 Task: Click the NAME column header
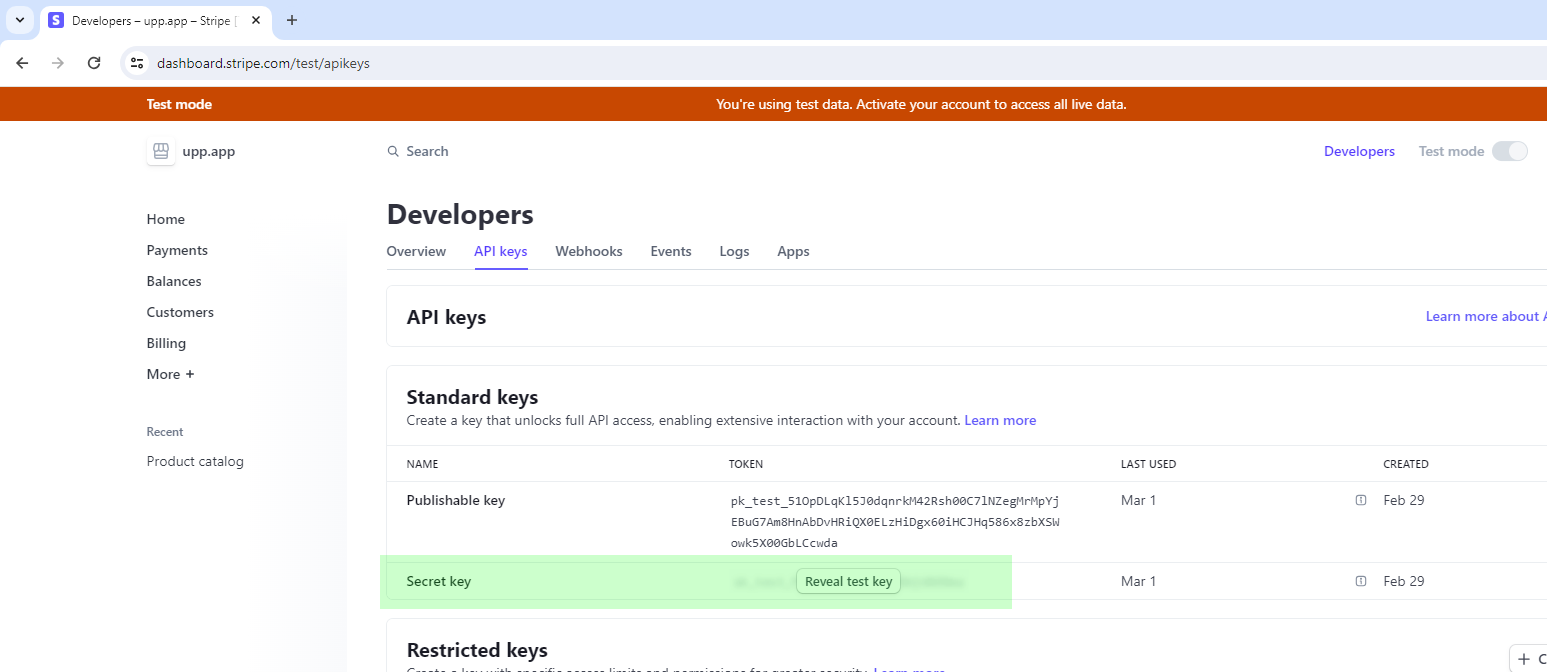pyautogui.click(x=422, y=464)
